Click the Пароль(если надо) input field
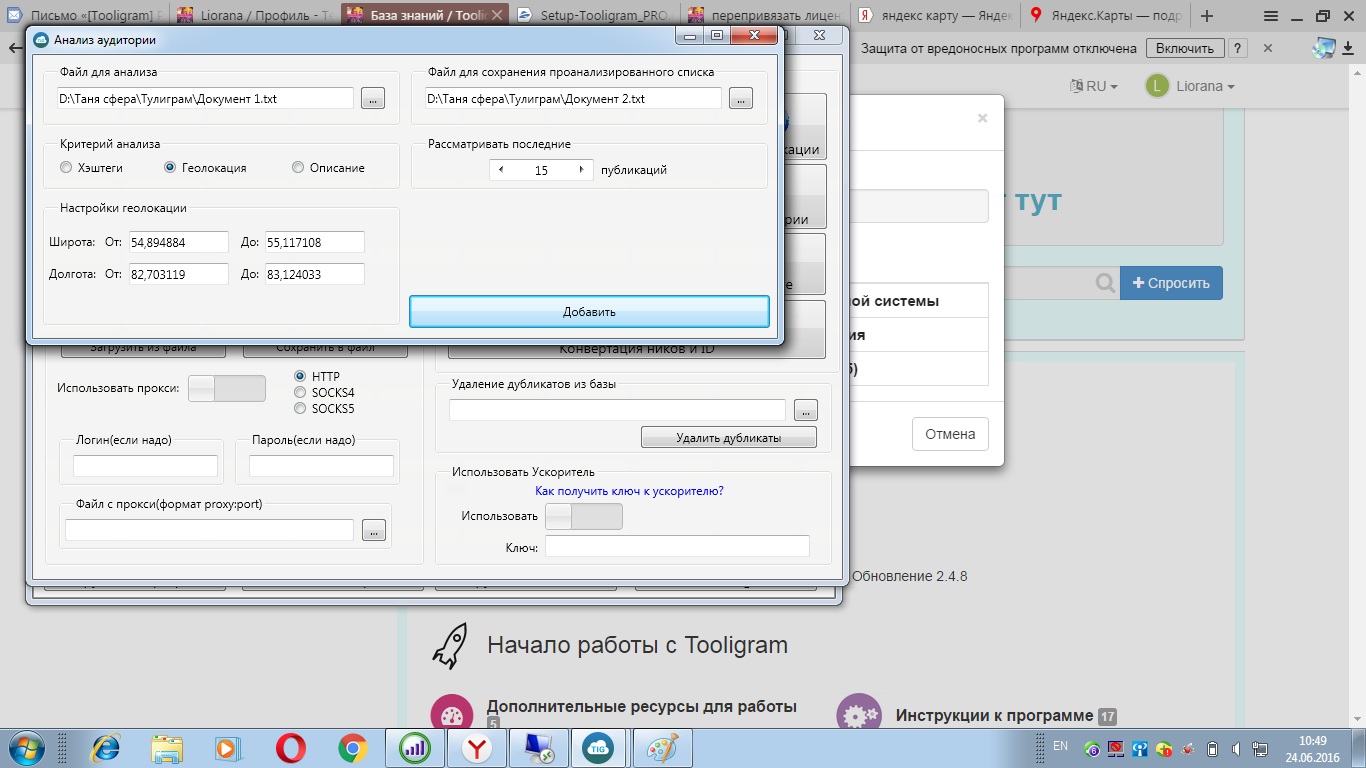 pos(321,466)
